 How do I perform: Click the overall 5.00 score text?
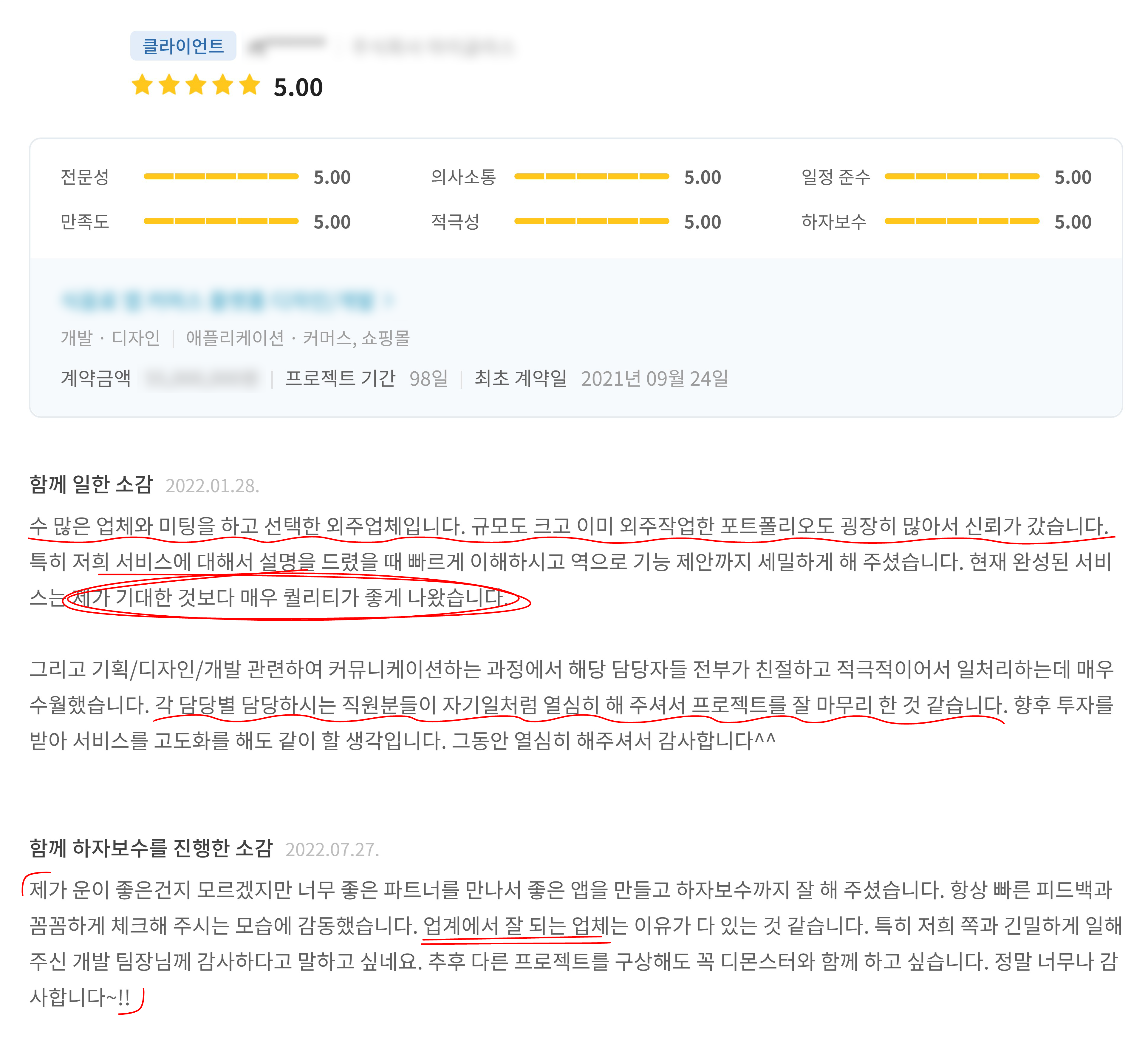298,88
